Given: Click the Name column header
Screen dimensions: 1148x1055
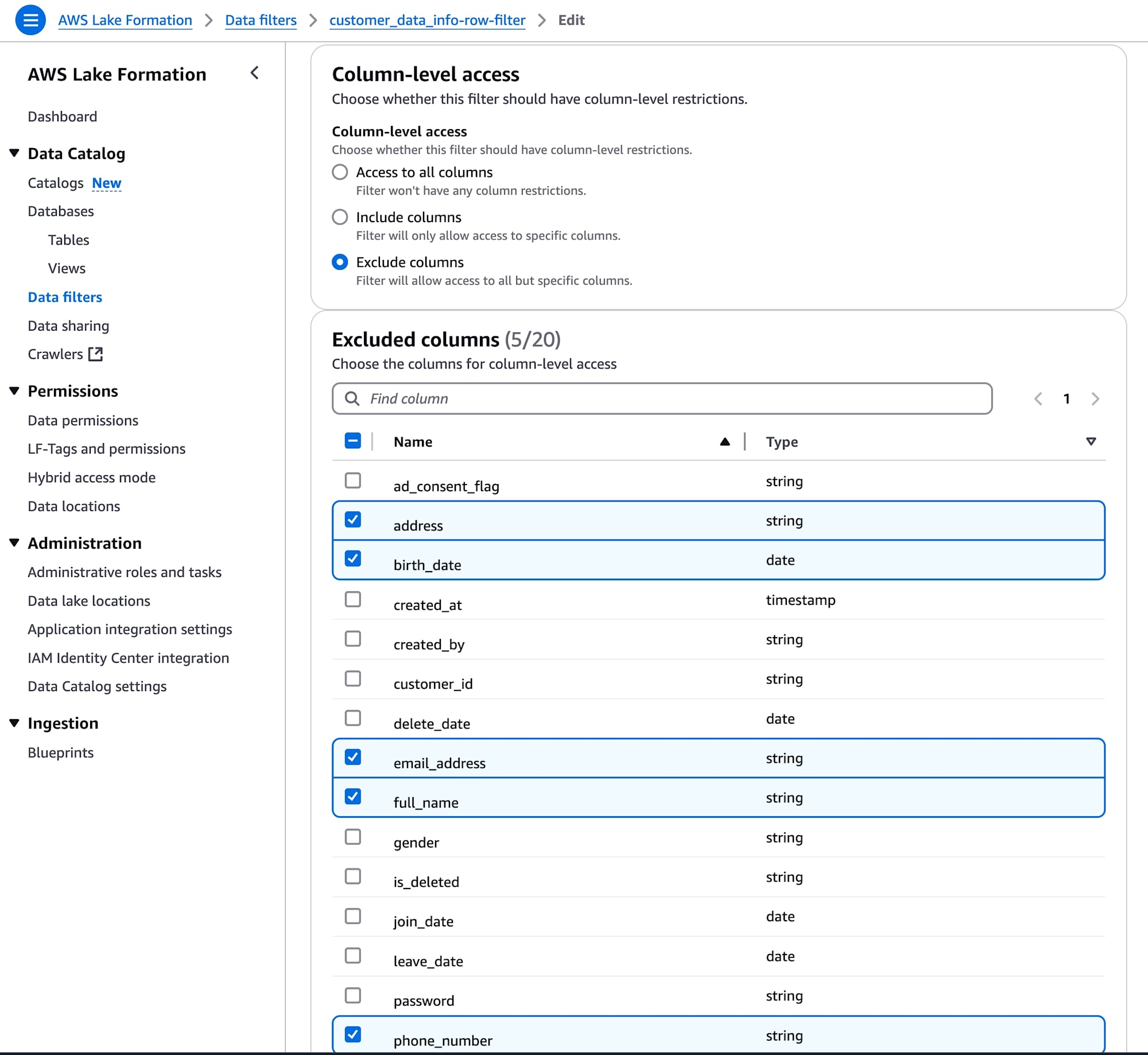Looking at the screenshot, I should pyautogui.click(x=413, y=441).
